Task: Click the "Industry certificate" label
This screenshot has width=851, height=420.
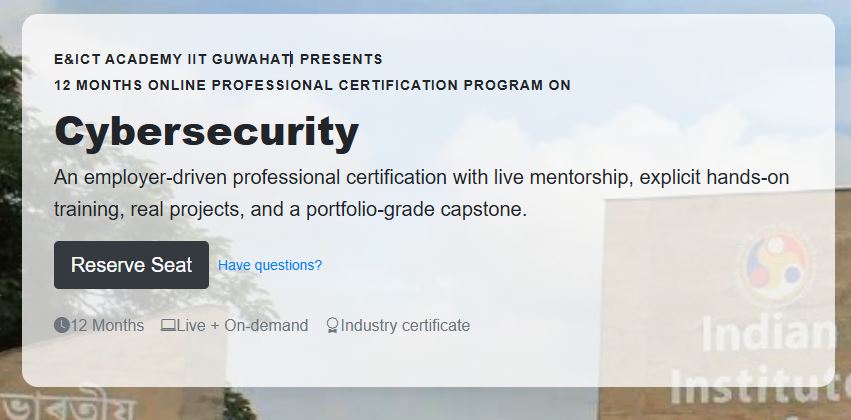Action: [405, 325]
